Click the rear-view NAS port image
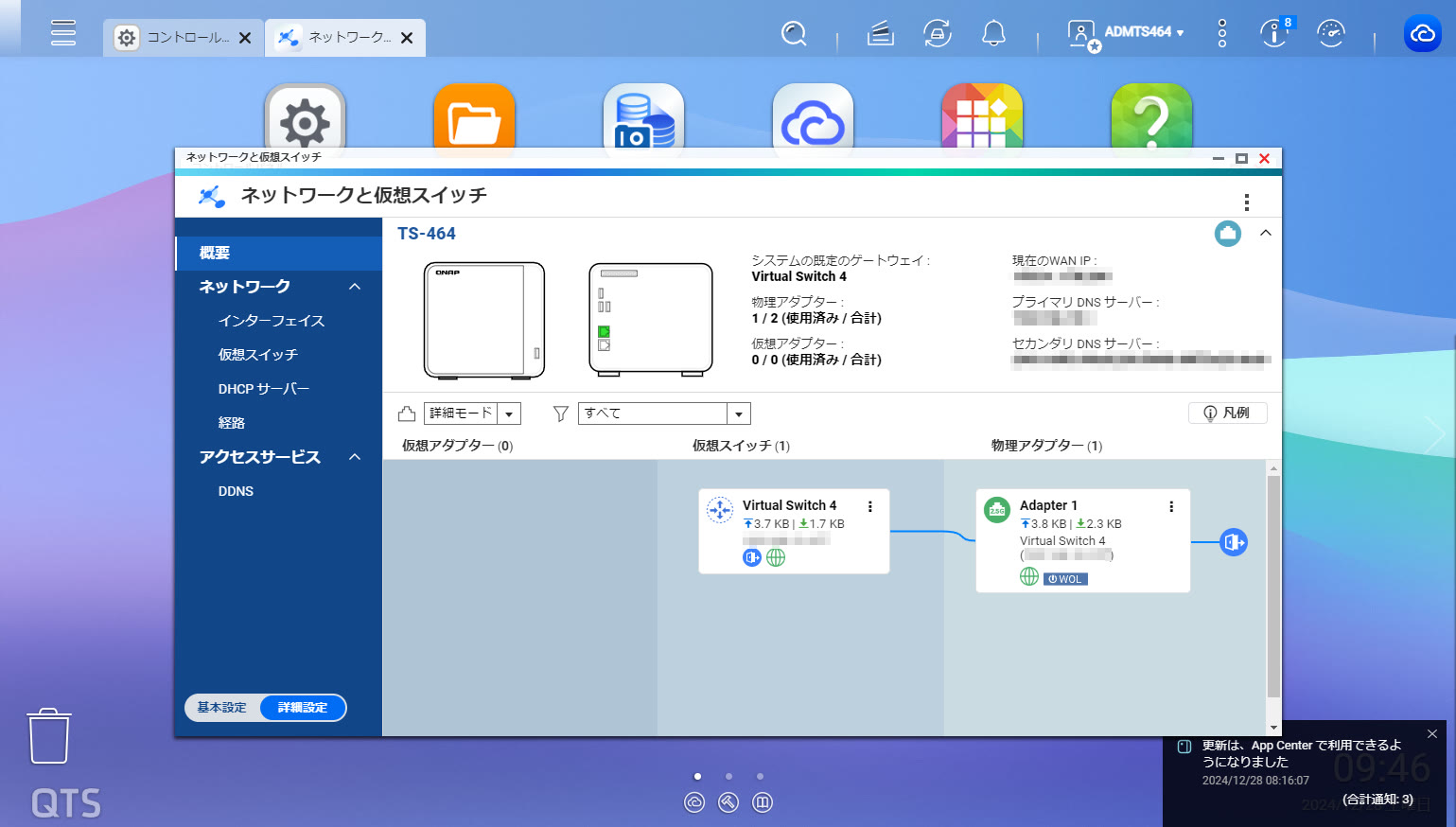 651,321
